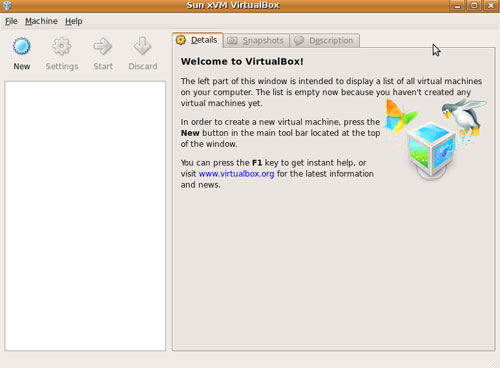Open Settings from the gear icon

tap(62, 46)
